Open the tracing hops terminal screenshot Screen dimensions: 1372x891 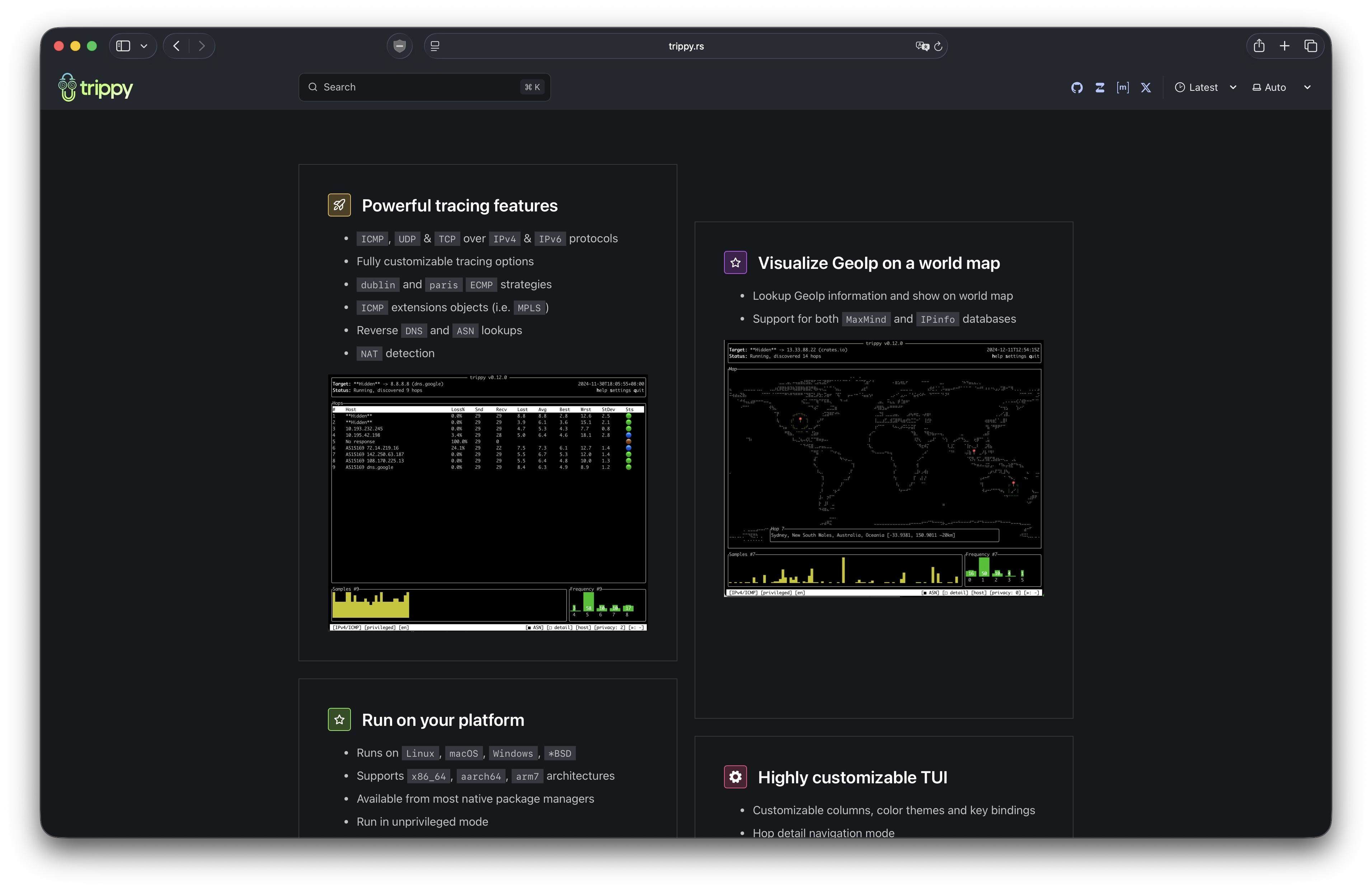click(x=488, y=502)
